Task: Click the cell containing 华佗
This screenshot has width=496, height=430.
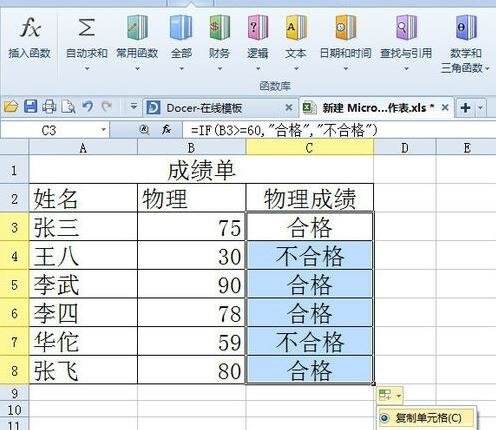Action: point(83,342)
